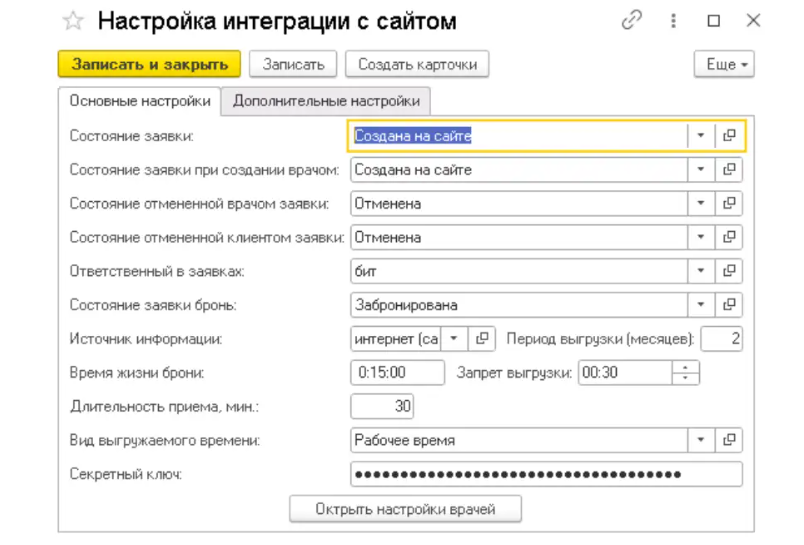
Task: Open 'Состояние заявки при создании врачом' item
Action: point(729,170)
